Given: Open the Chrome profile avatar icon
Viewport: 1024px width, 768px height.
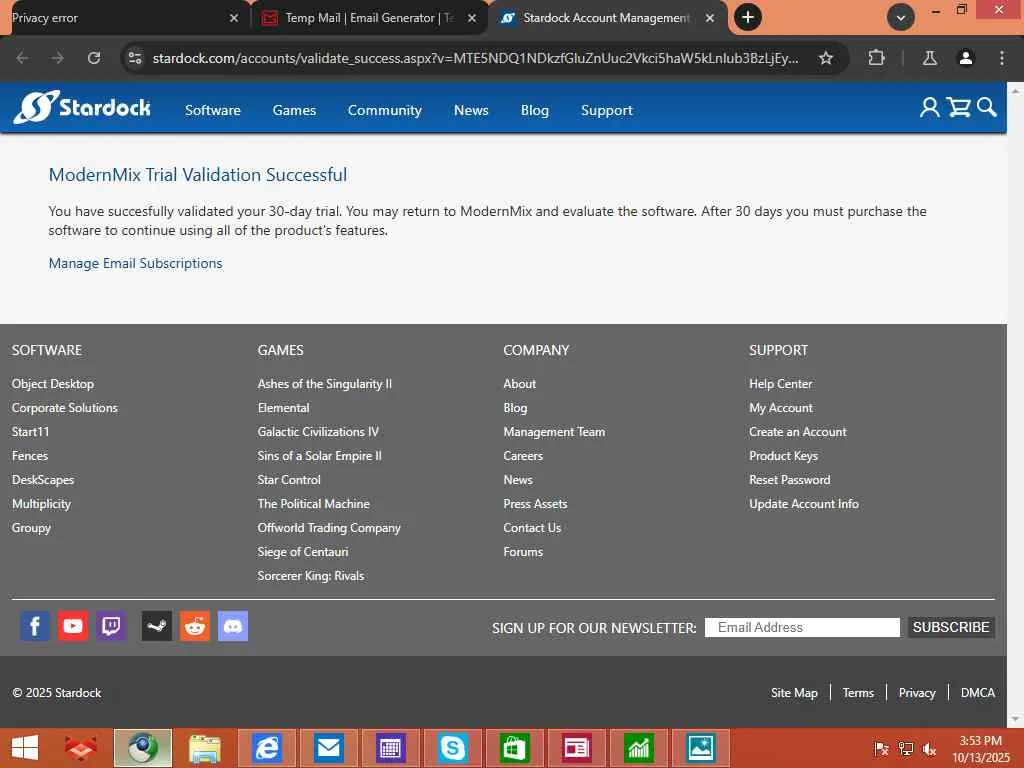Looking at the screenshot, I should 965,58.
